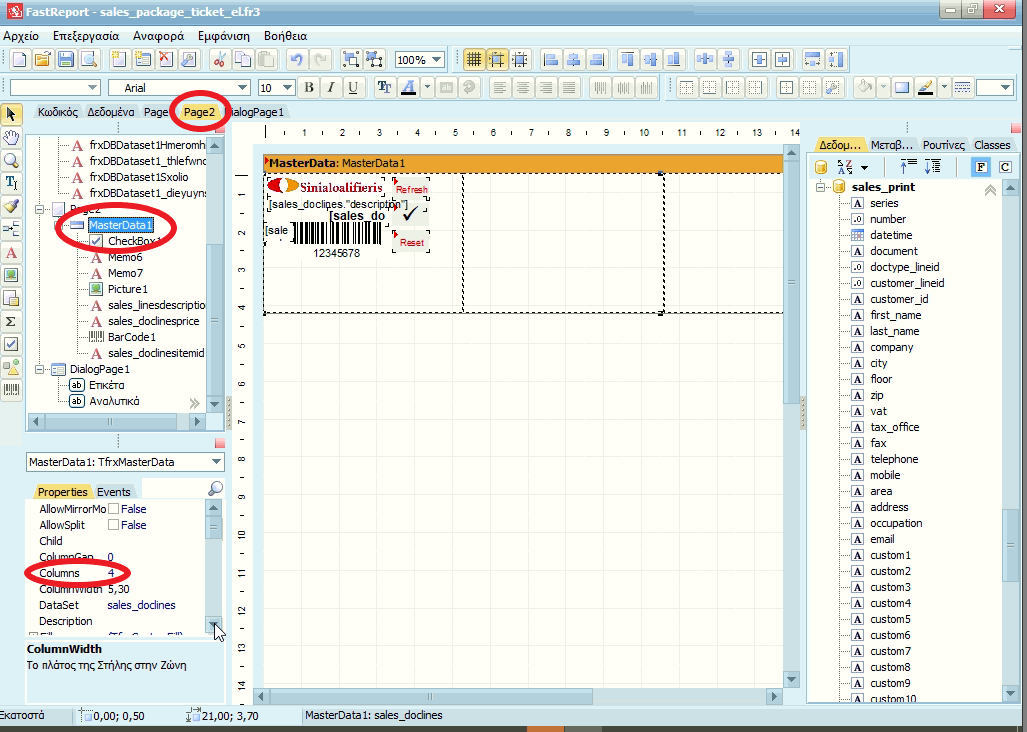The image size is (1027, 732).
Task: Toggle the AllowSplit checkbox
Action: click(113, 524)
